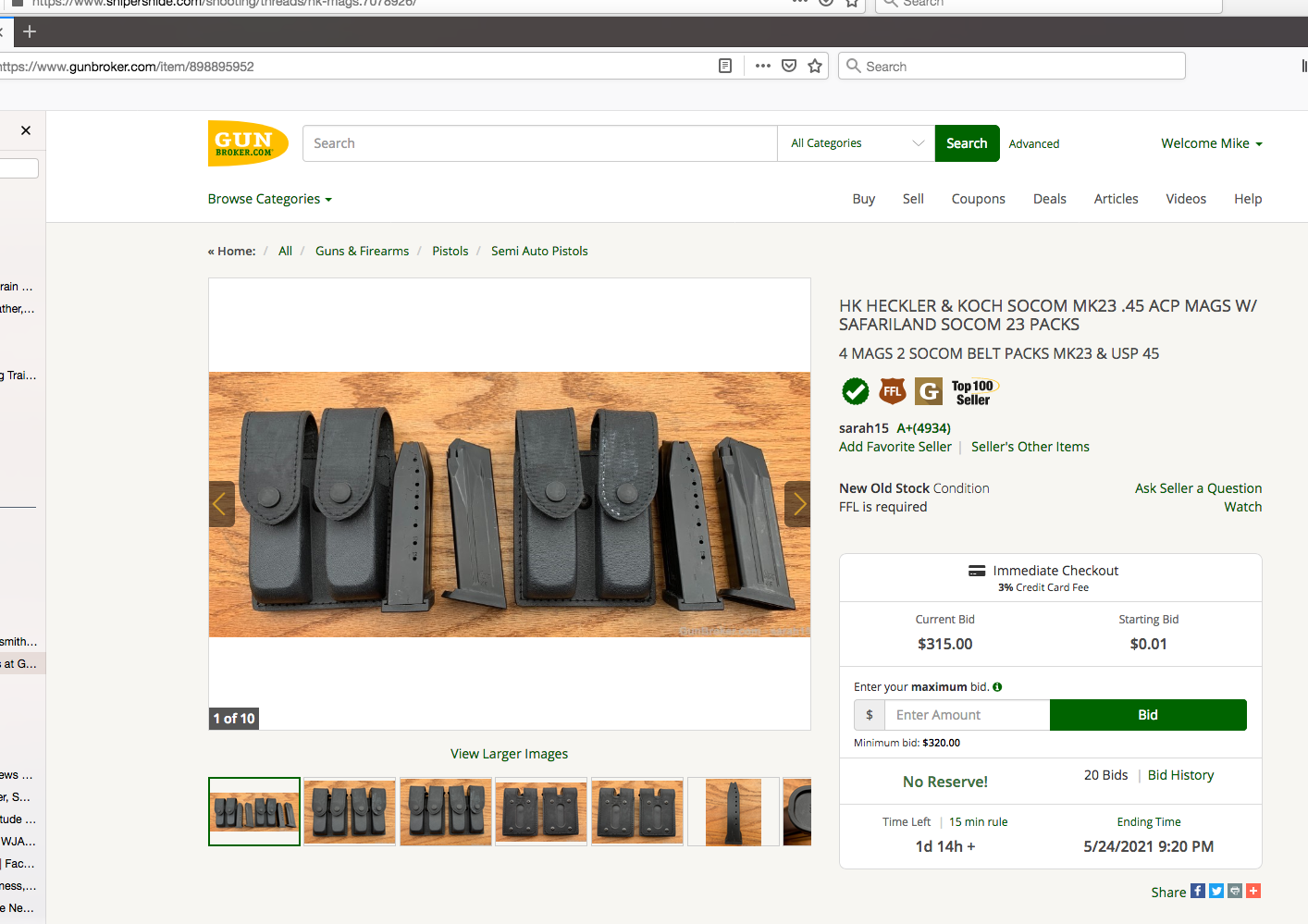Image resolution: width=1308 pixels, height=924 pixels.
Task: Open Seller's Other Items link
Action: tap(1030, 447)
